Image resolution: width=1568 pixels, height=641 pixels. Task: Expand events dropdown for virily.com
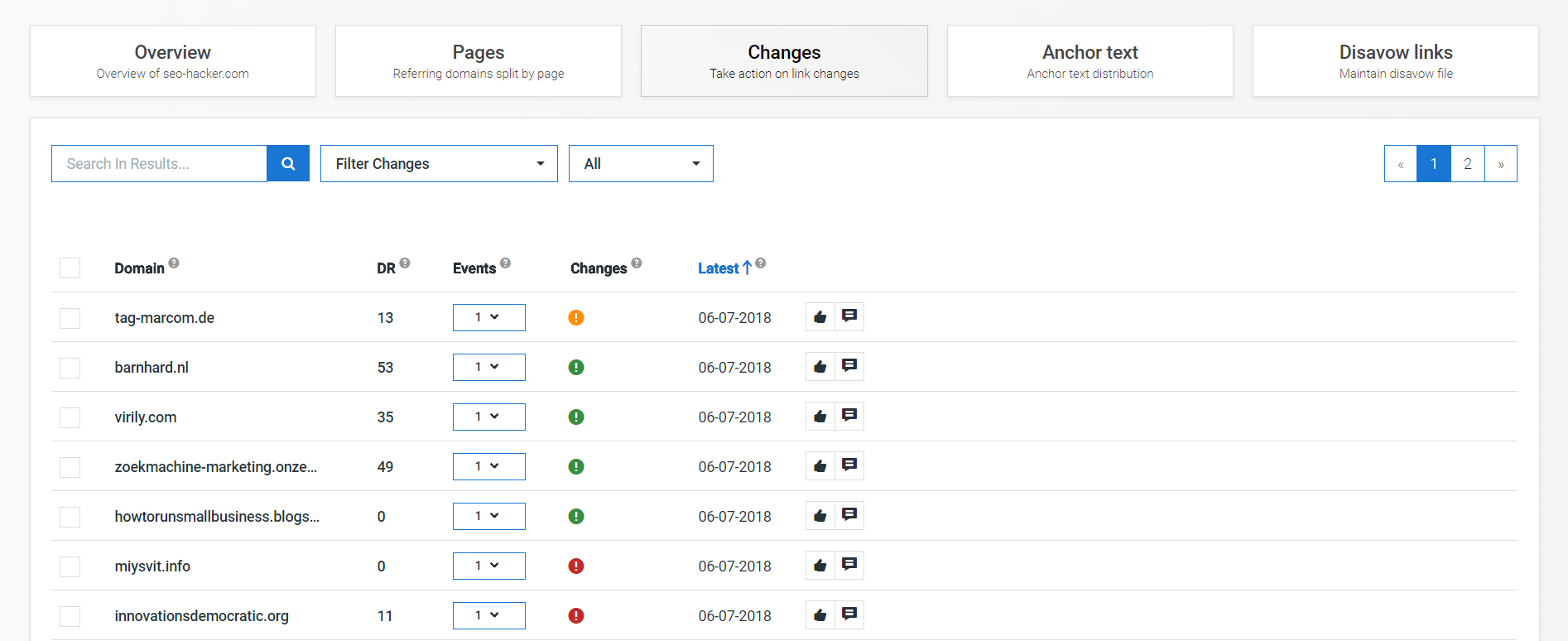point(488,417)
